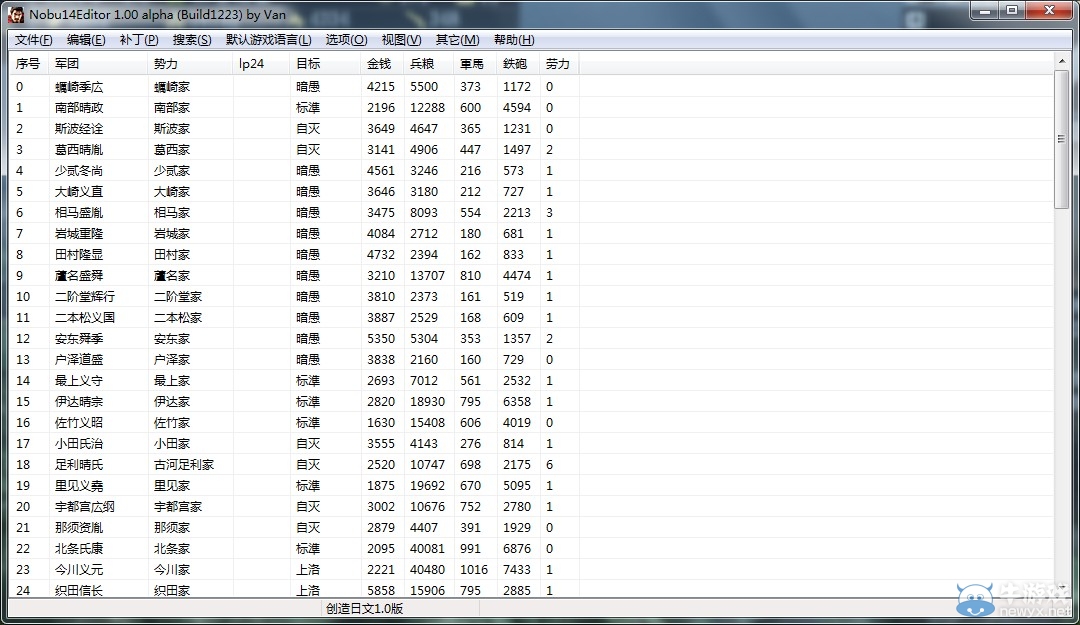Select the 佐竹义昭 legion cell
Screen dimensions: 1080x625
click(79, 423)
